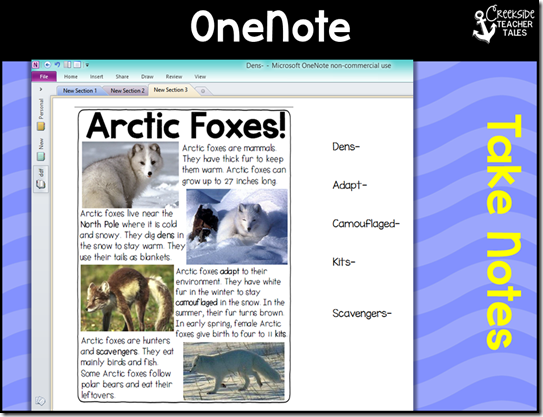The height and width of the screenshot is (417, 543).
Task: Click the white fox in snow den photo
Action: [x=237, y=227]
